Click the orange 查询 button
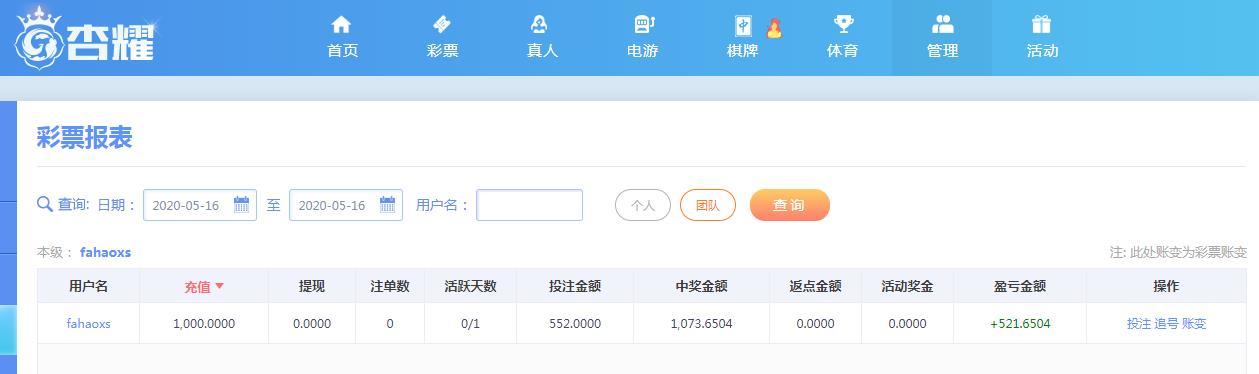The image size is (1259, 374). (790, 205)
